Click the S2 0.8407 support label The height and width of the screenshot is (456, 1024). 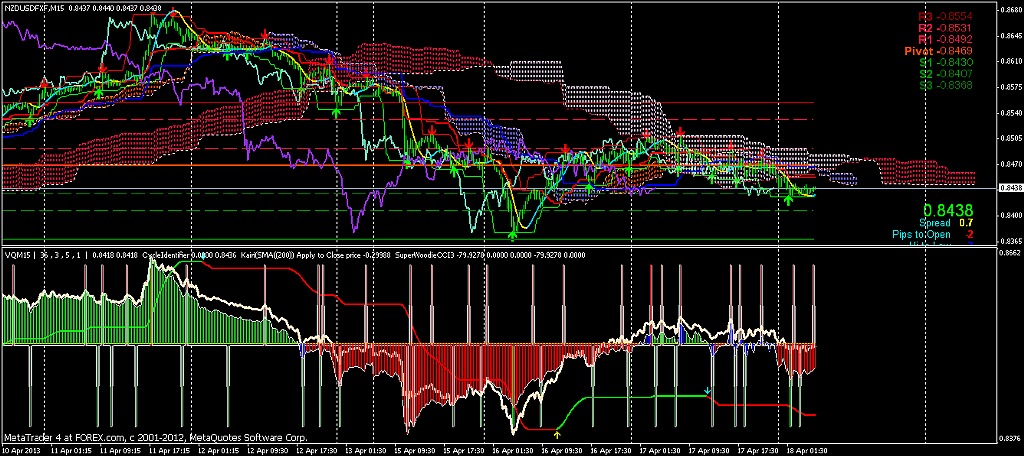[x=946, y=74]
